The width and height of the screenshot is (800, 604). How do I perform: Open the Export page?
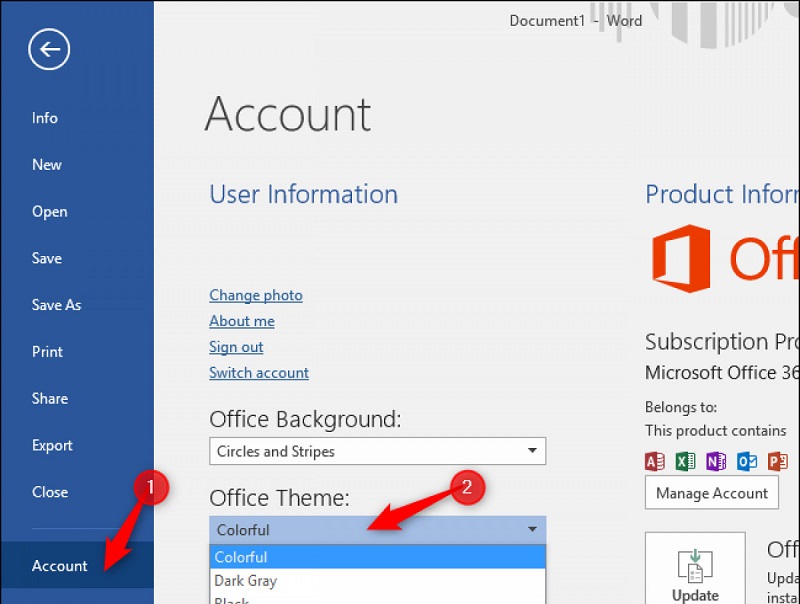(x=52, y=445)
